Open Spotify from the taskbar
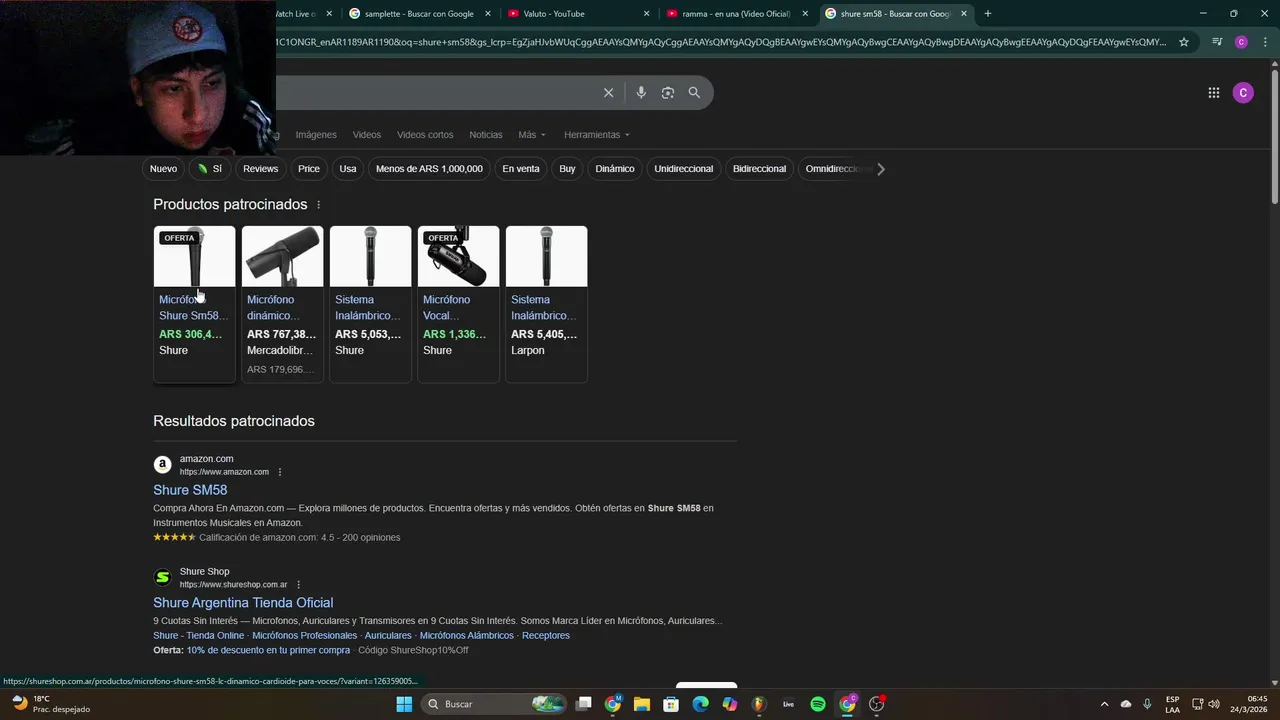 (818, 704)
